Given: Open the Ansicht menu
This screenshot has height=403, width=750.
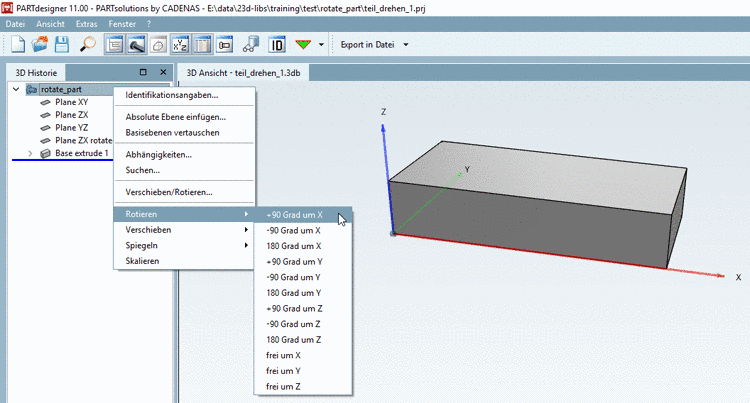Looking at the screenshot, I should (50, 24).
